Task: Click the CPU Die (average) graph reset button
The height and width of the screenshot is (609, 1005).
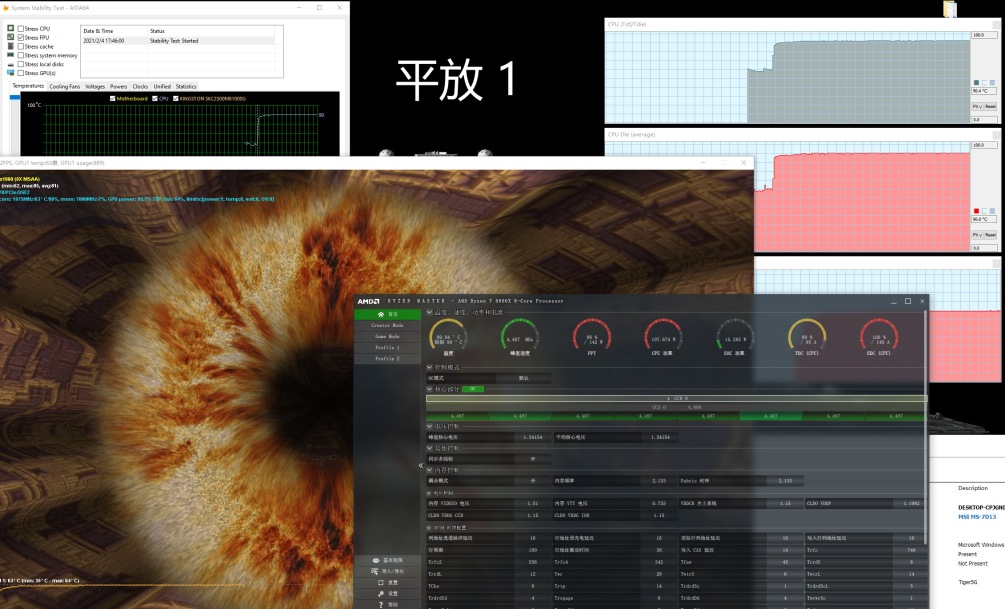Action: pos(990,235)
